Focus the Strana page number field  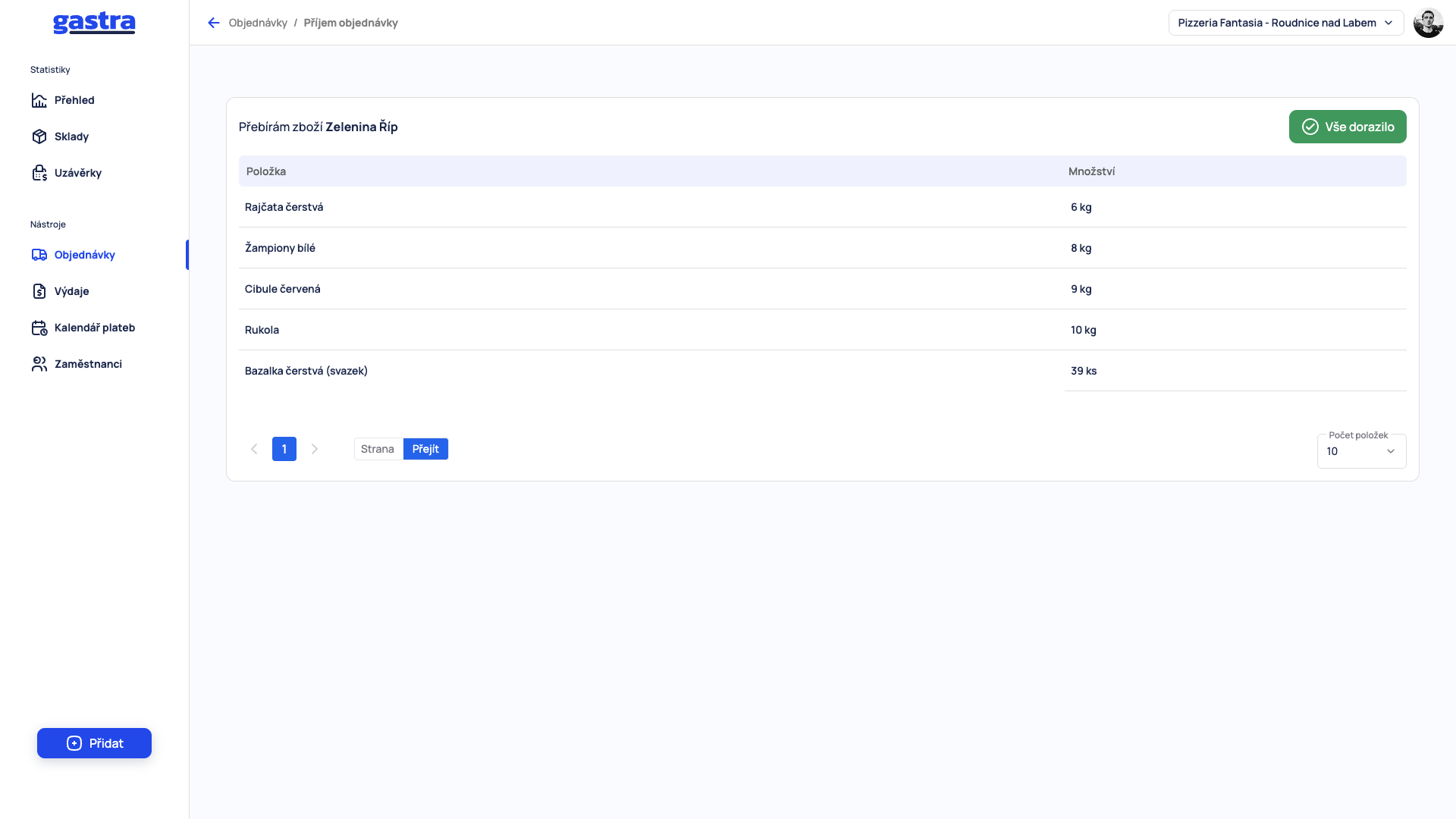pyautogui.click(x=378, y=449)
